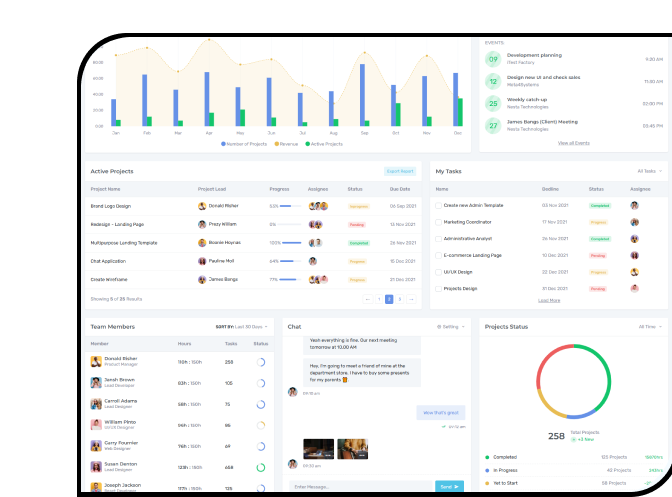Open the View all Events link
Image resolution: width=672 pixels, height=497 pixels.
(573, 143)
